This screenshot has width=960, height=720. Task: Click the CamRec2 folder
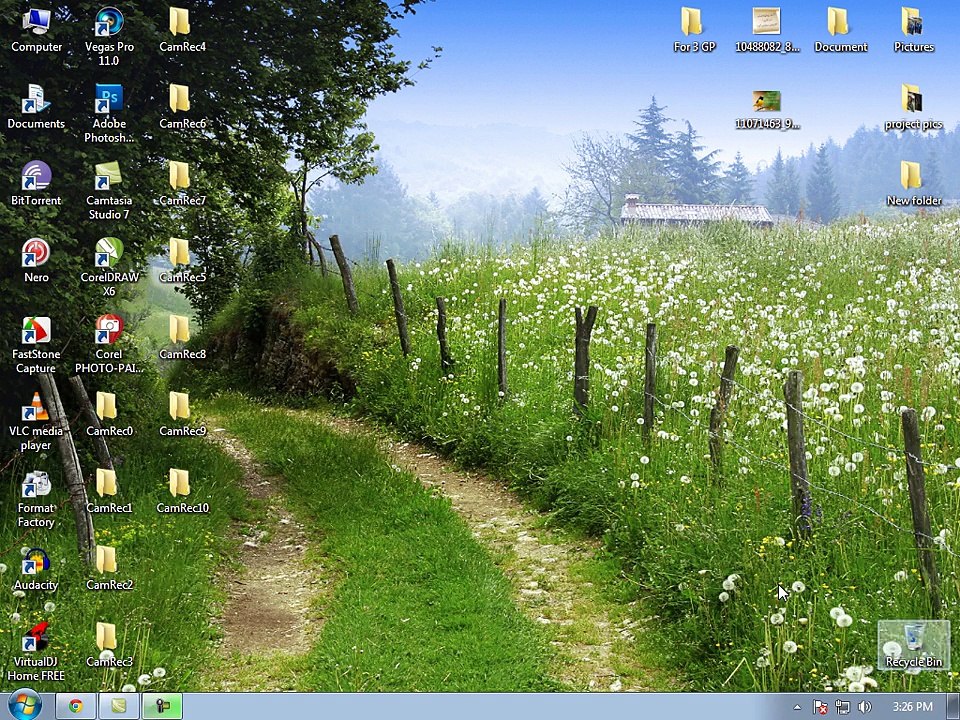tap(109, 569)
